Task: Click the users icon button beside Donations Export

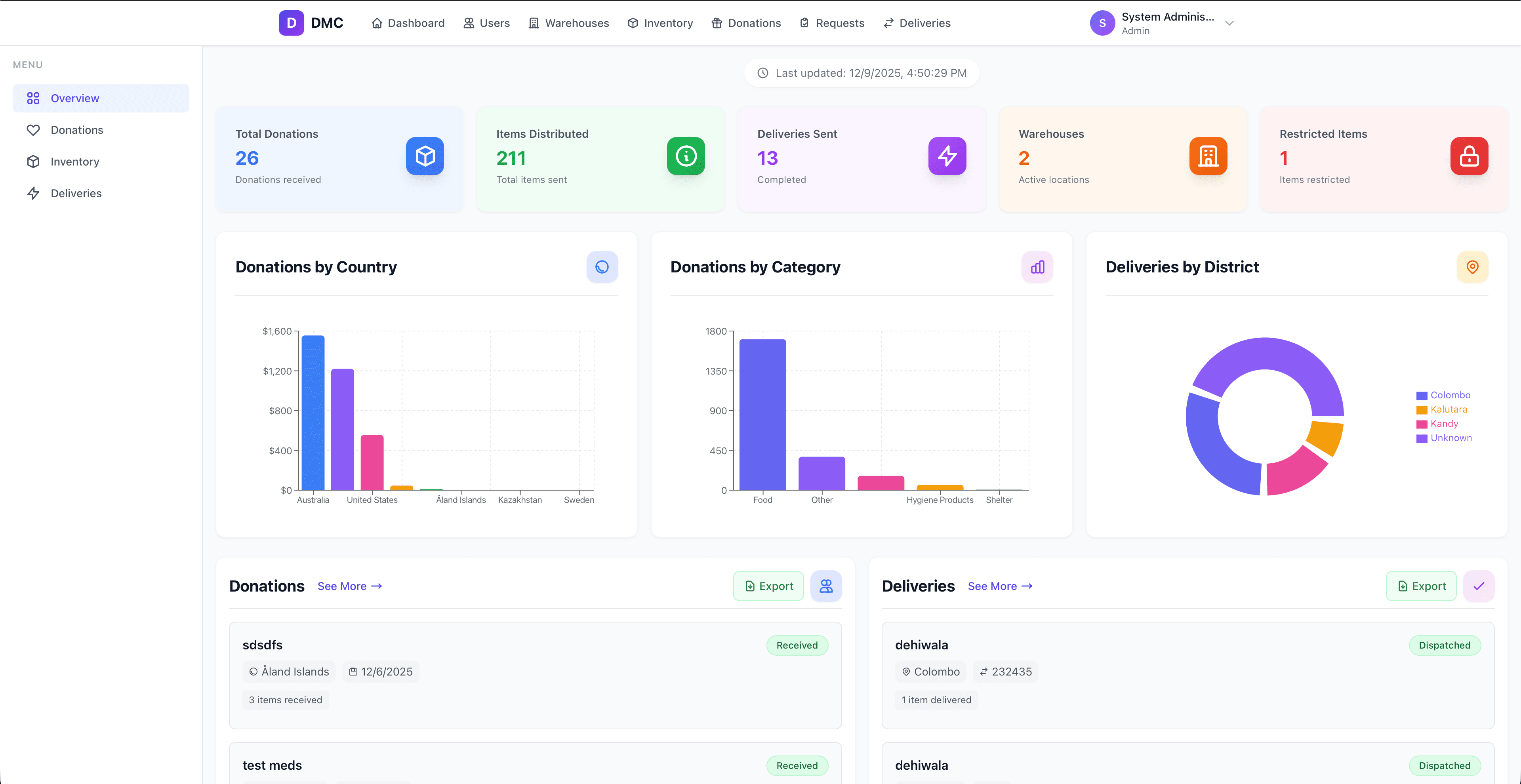Action: [825, 586]
